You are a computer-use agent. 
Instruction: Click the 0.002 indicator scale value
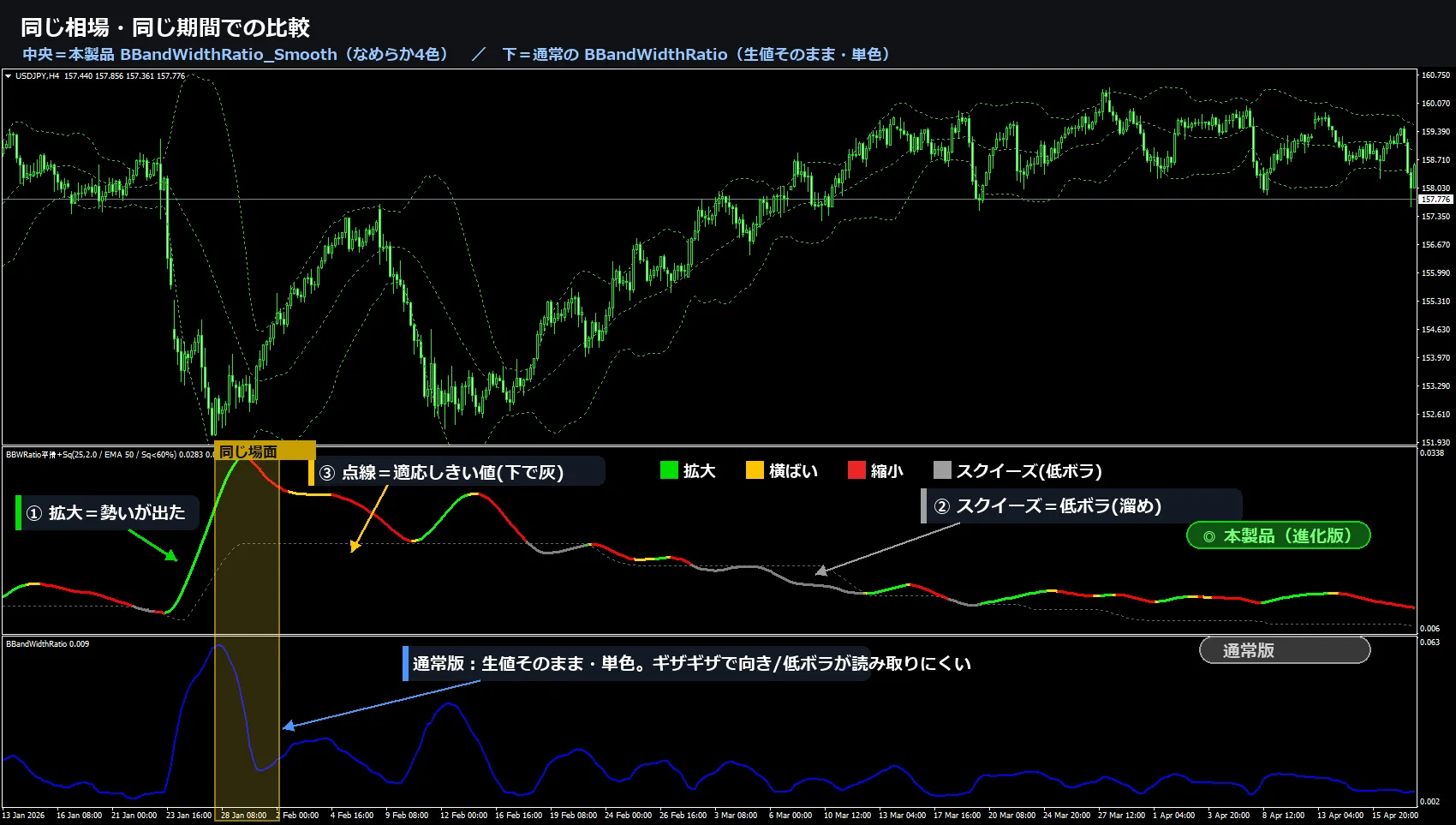click(x=1430, y=802)
